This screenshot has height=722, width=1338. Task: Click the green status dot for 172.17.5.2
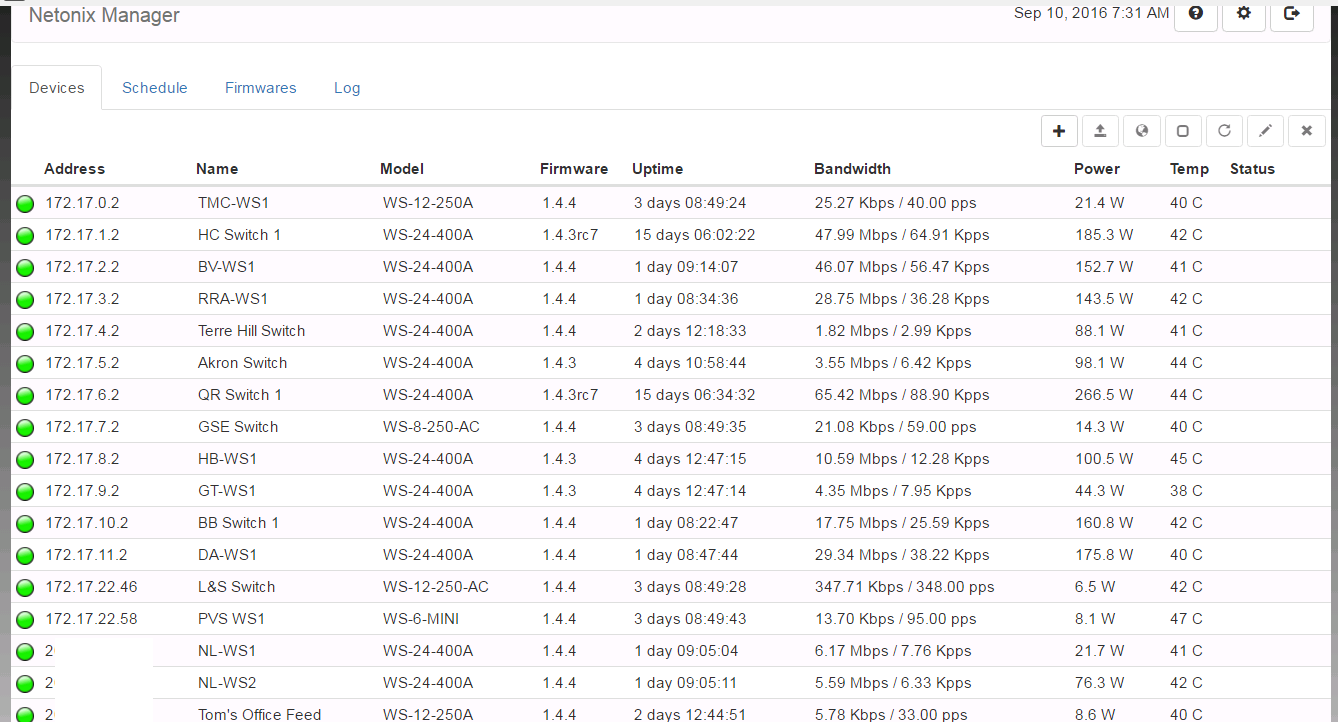click(x=26, y=364)
